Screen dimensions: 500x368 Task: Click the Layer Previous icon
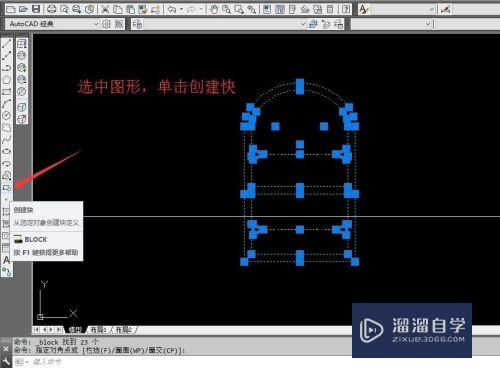coord(326,24)
